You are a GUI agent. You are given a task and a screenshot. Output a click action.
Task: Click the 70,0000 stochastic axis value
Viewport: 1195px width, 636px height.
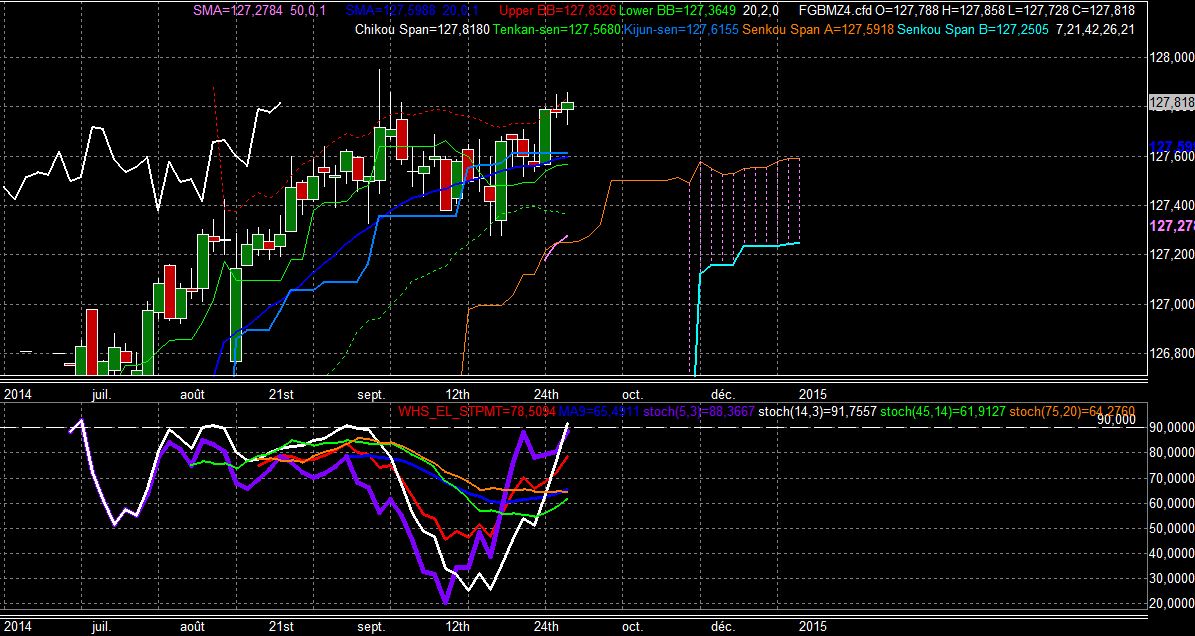[x=1171, y=478]
